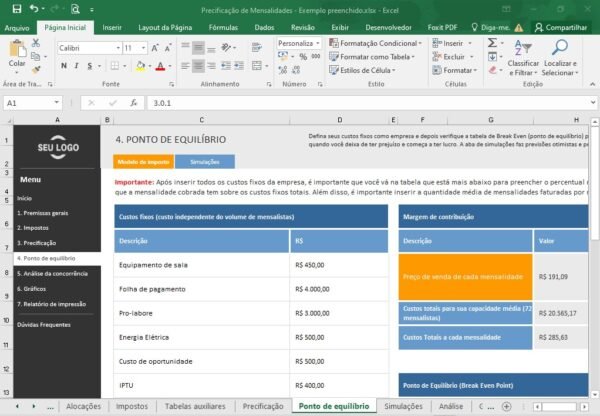Align text to the left
Screen dimensions: 600x416
185,66
